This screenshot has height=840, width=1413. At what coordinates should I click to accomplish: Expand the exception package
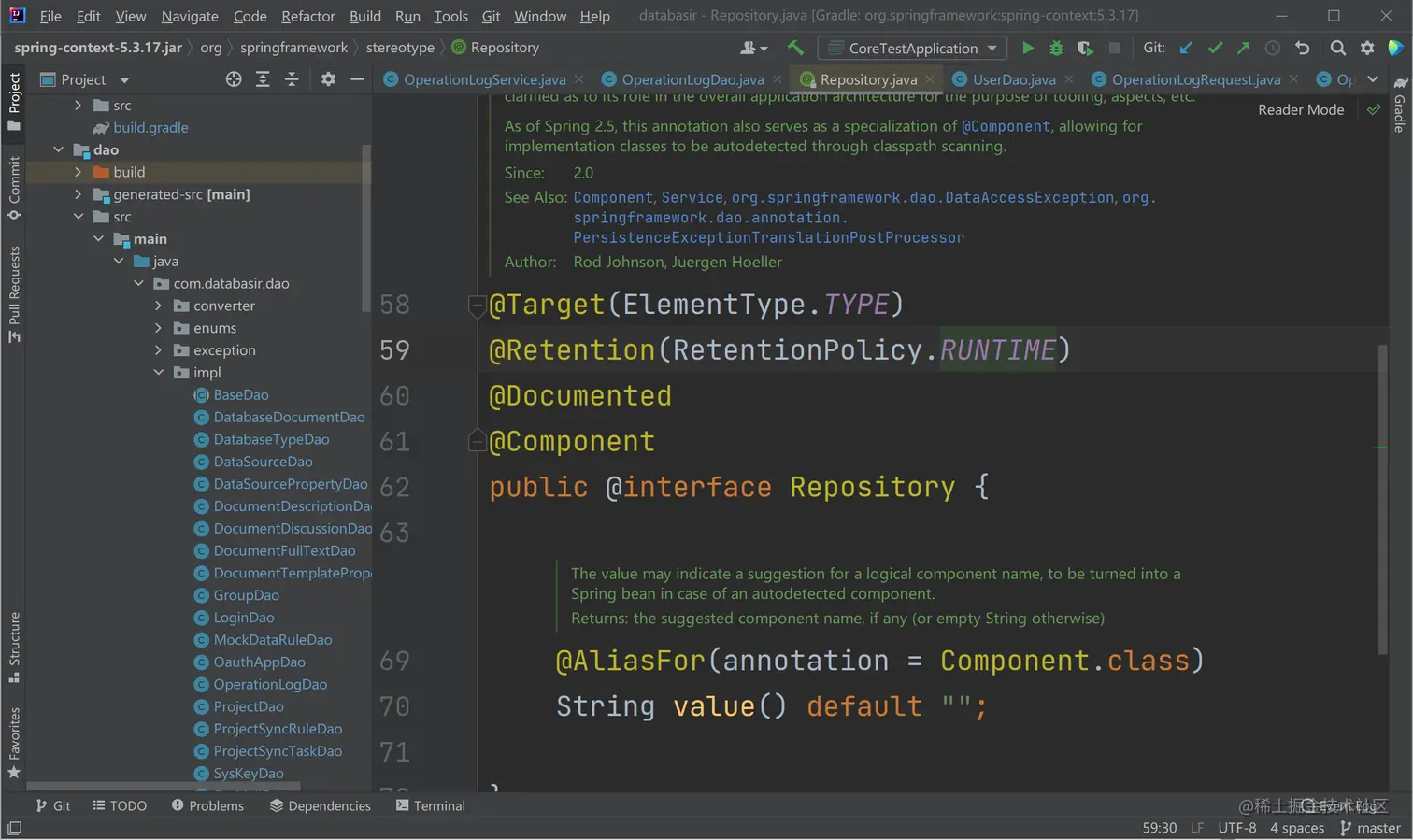(159, 350)
